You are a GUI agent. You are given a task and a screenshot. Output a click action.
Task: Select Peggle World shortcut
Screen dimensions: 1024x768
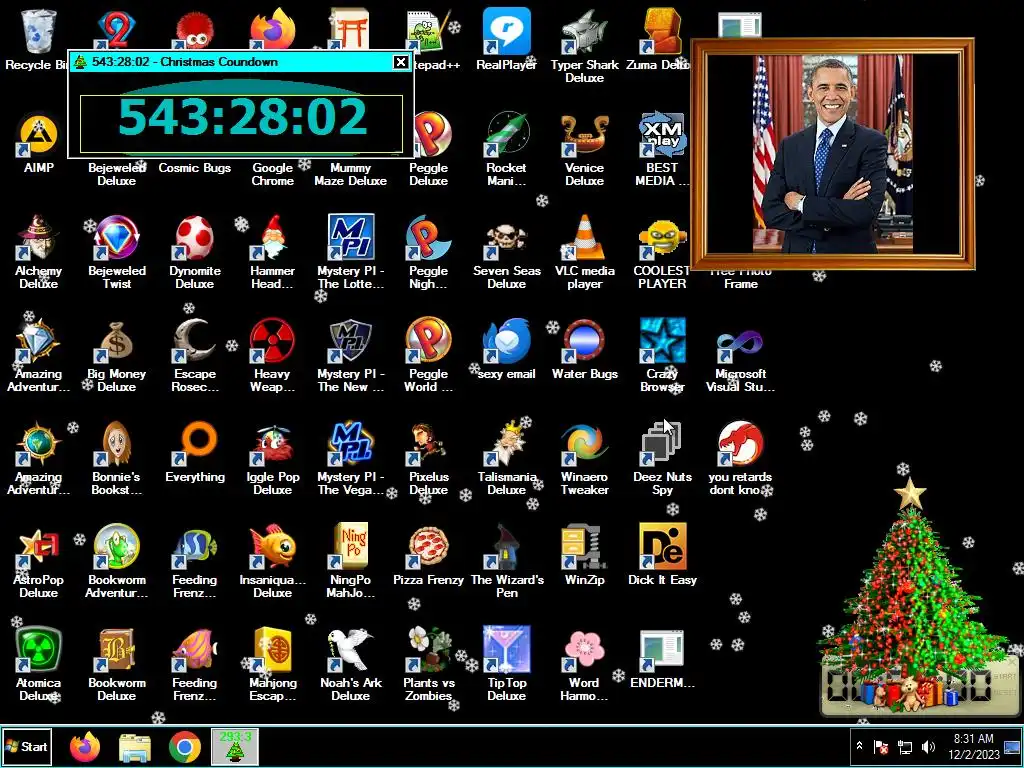tap(428, 341)
